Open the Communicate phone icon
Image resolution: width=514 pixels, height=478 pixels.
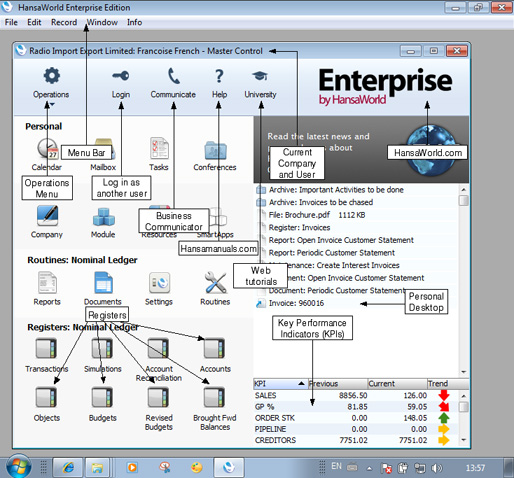click(174, 76)
